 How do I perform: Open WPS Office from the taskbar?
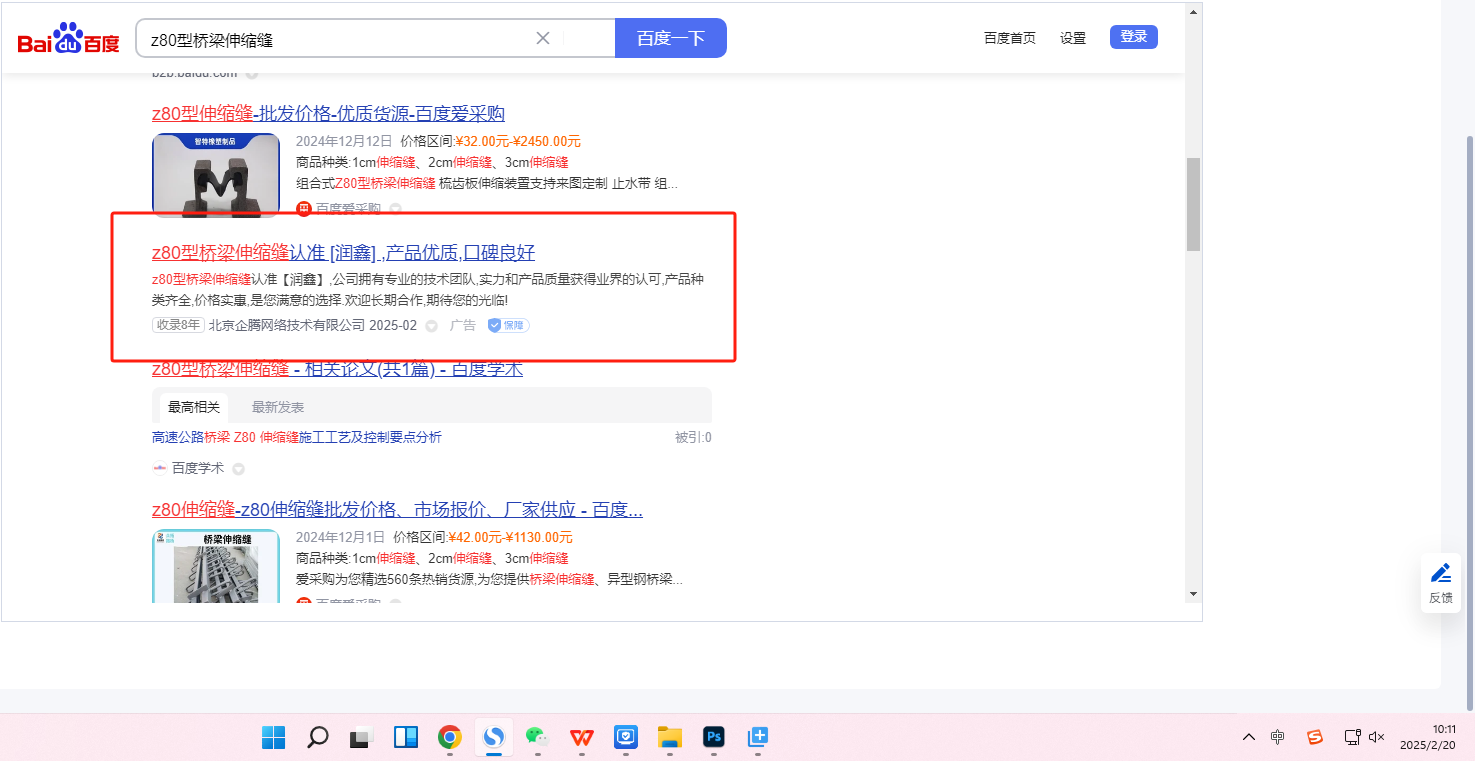pyautogui.click(x=582, y=738)
